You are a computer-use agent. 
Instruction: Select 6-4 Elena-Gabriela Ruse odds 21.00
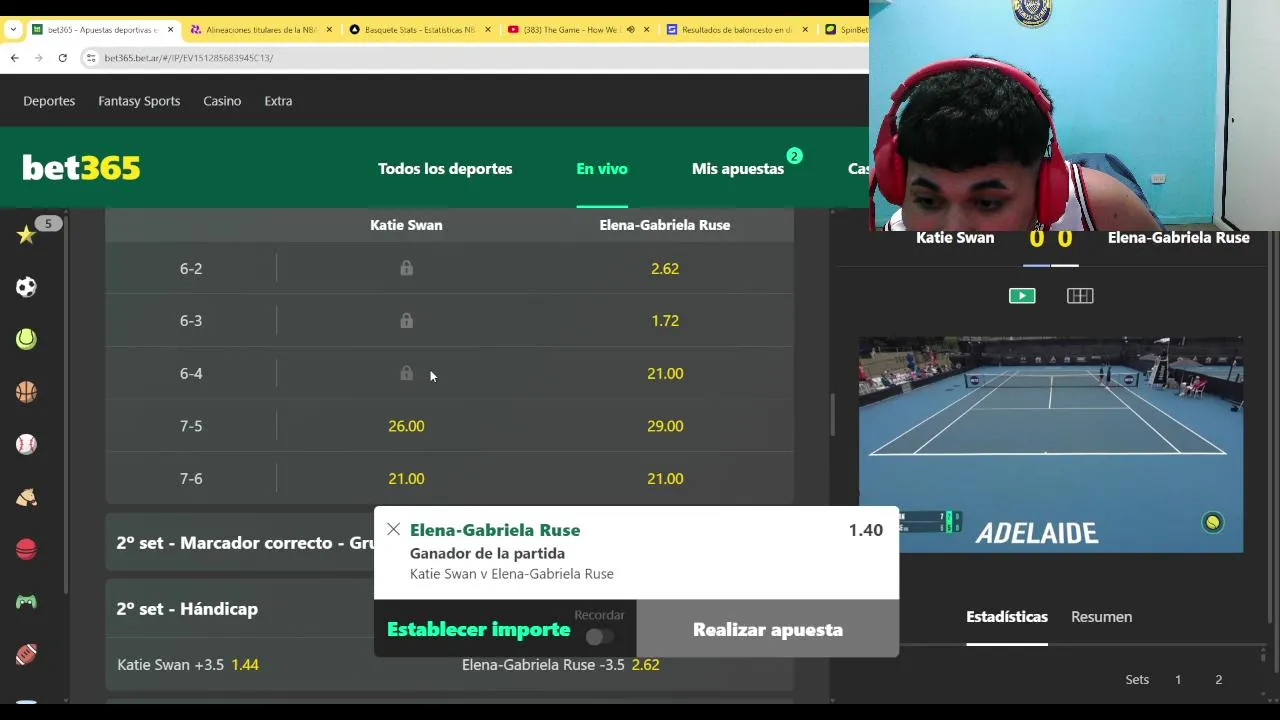(665, 373)
